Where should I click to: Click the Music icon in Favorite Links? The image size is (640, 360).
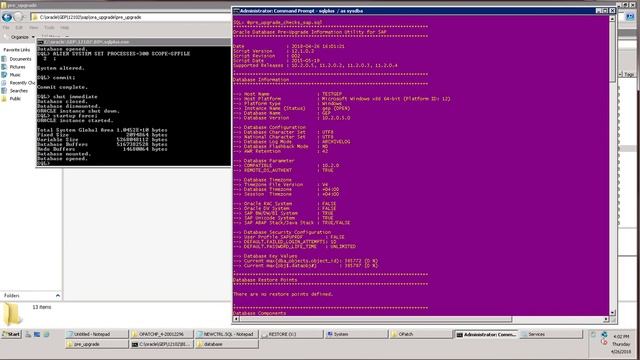click(x=4, y=75)
